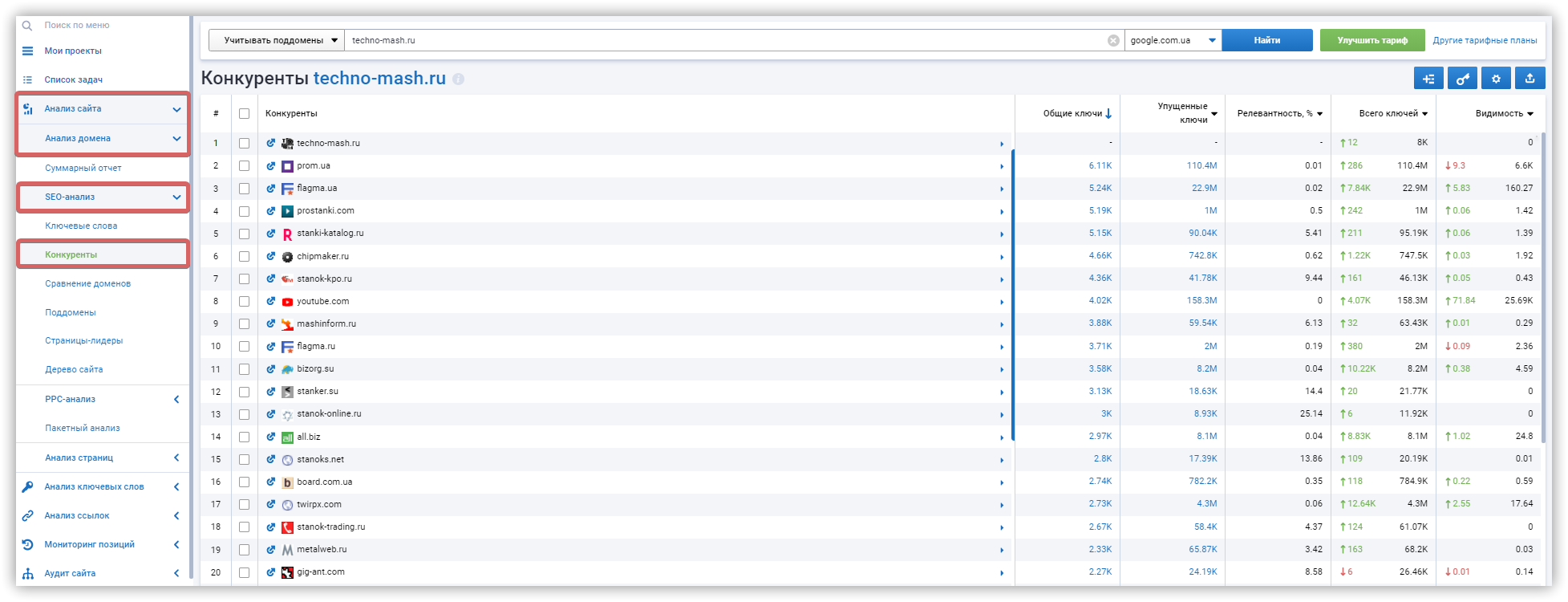Open external link icon for flagma.ua
Screen dimensions: 1568x602
point(271,189)
